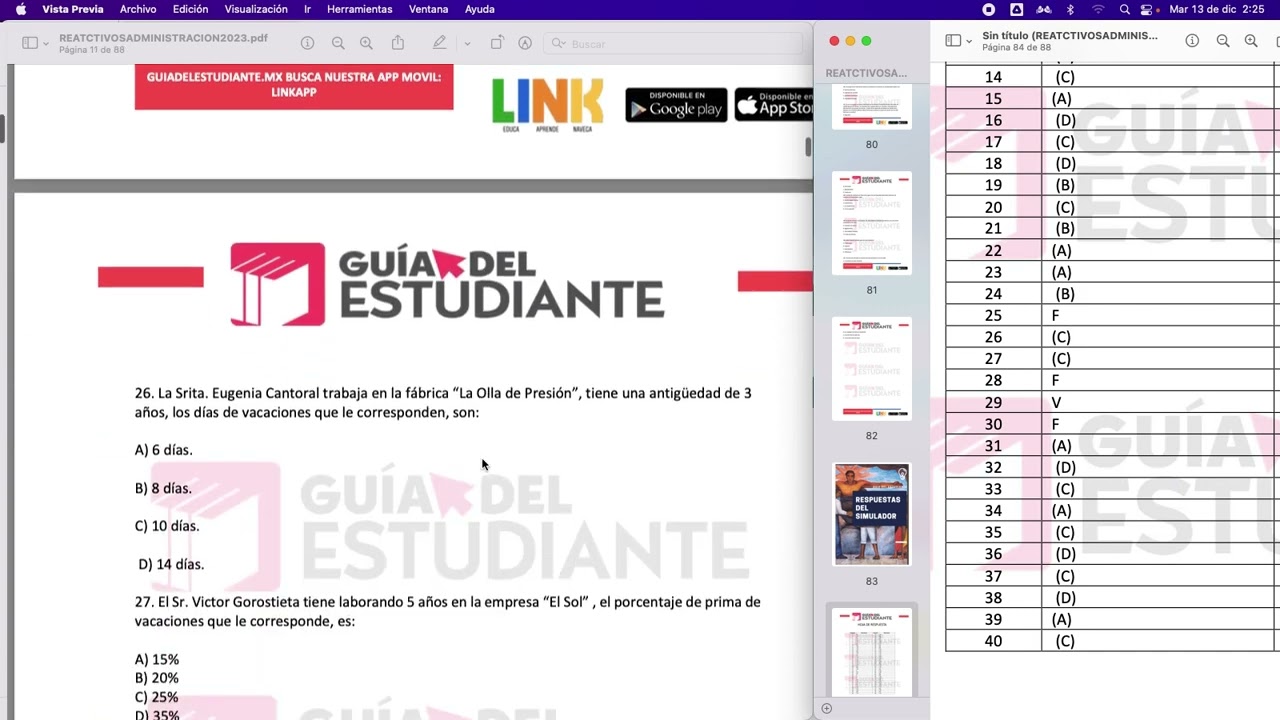Image resolution: width=1280 pixels, height=720 pixels.
Task: Click the Bluetooth icon in menu bar
Action: (x=1070, y=9)
